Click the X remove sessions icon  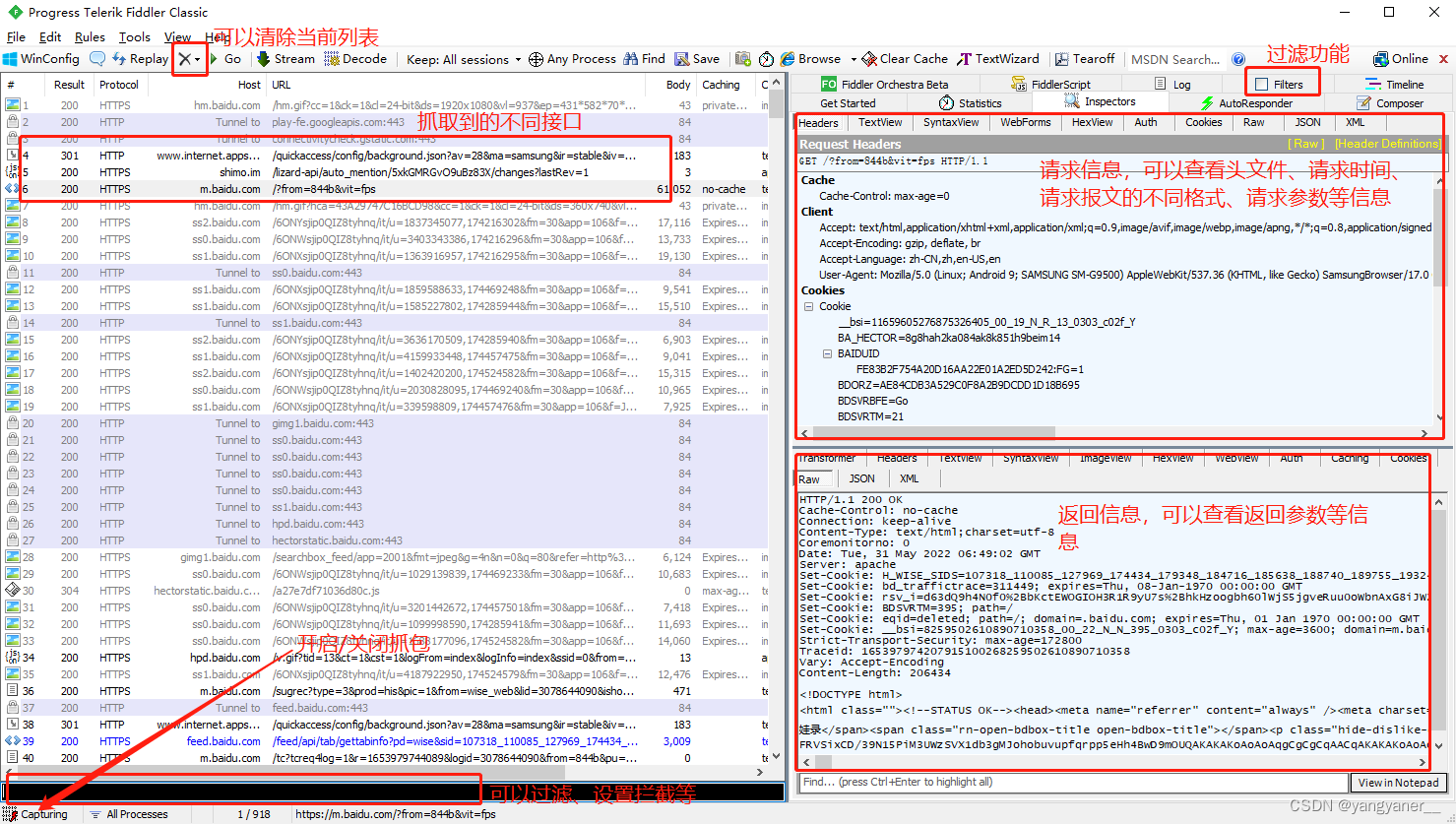185,59
